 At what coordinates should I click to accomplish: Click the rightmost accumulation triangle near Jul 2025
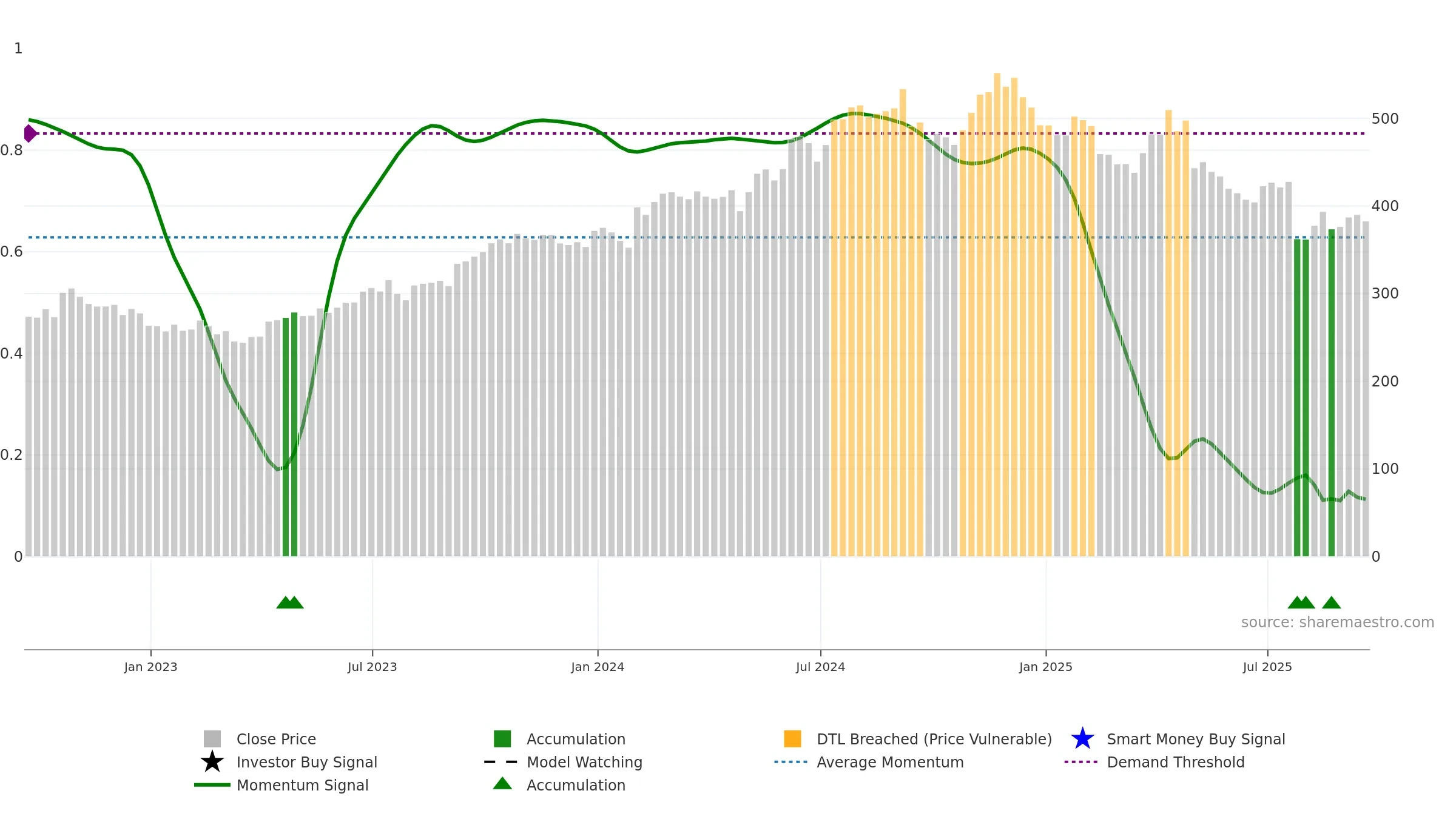(1331, 602)
